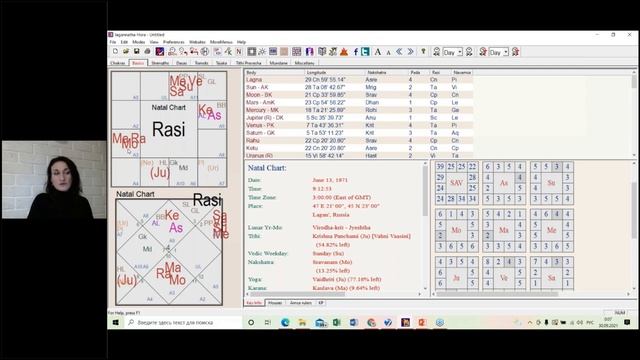Switch to the Tajaka tab
The image size is (640, 360).
pyautogui.click(x=222, y=63)
